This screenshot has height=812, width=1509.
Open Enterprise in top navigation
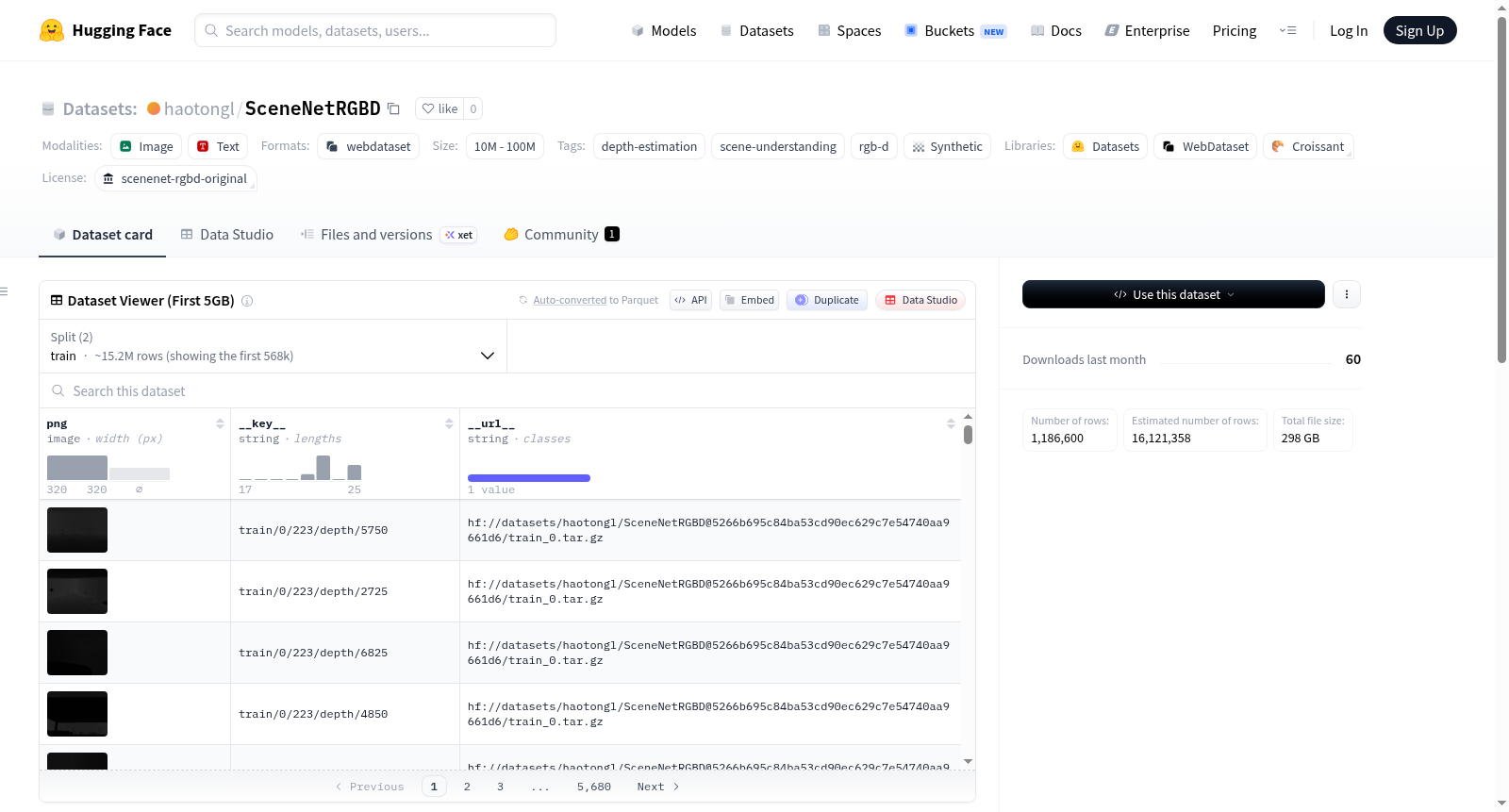[1147, 30]
